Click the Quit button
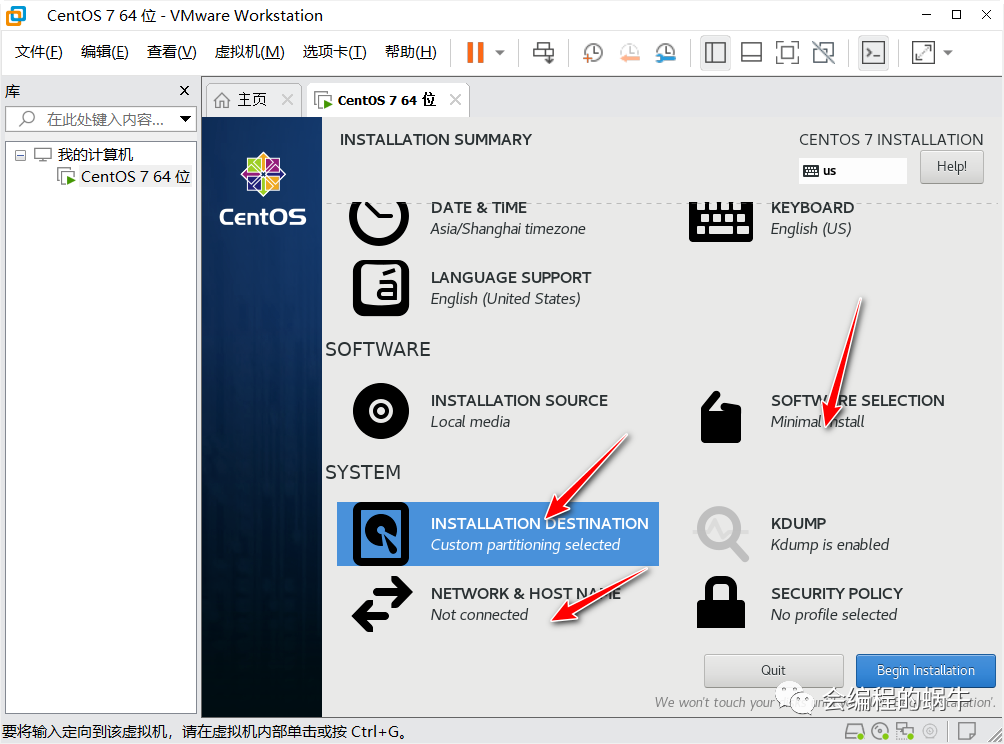The height and width of the screenshot is (744, 1004). [x=773, y=670]
